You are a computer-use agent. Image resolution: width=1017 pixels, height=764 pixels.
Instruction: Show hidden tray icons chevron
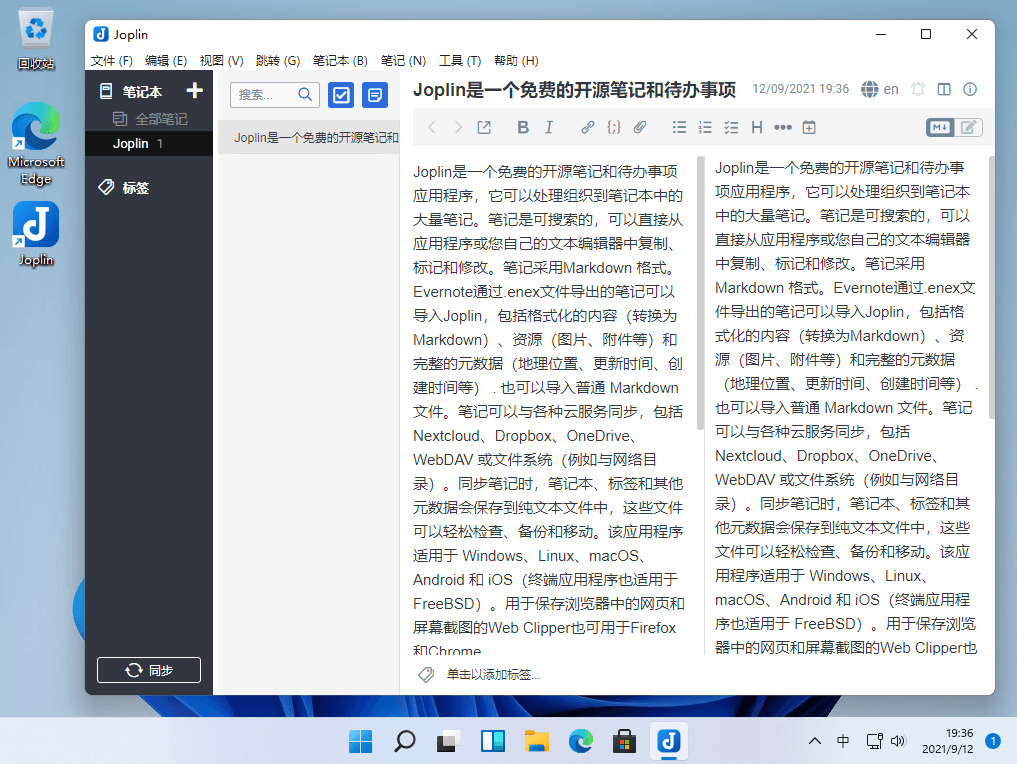[x=815, y=741]
